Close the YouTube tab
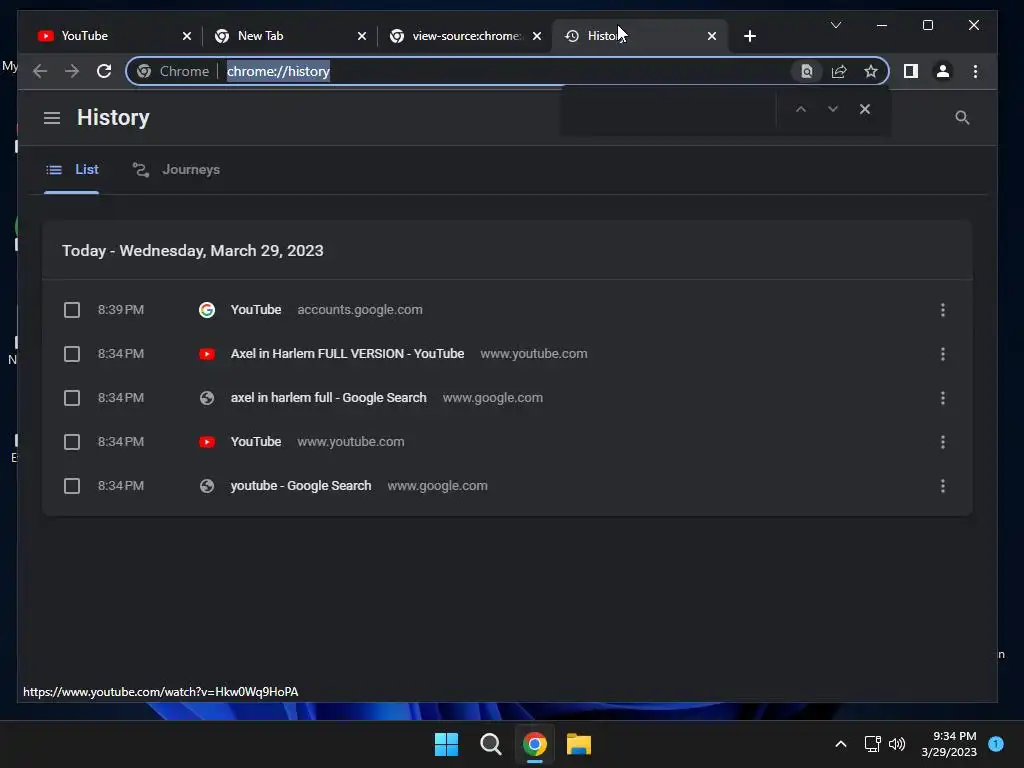The image size is (1024, 768). [187, 36]
